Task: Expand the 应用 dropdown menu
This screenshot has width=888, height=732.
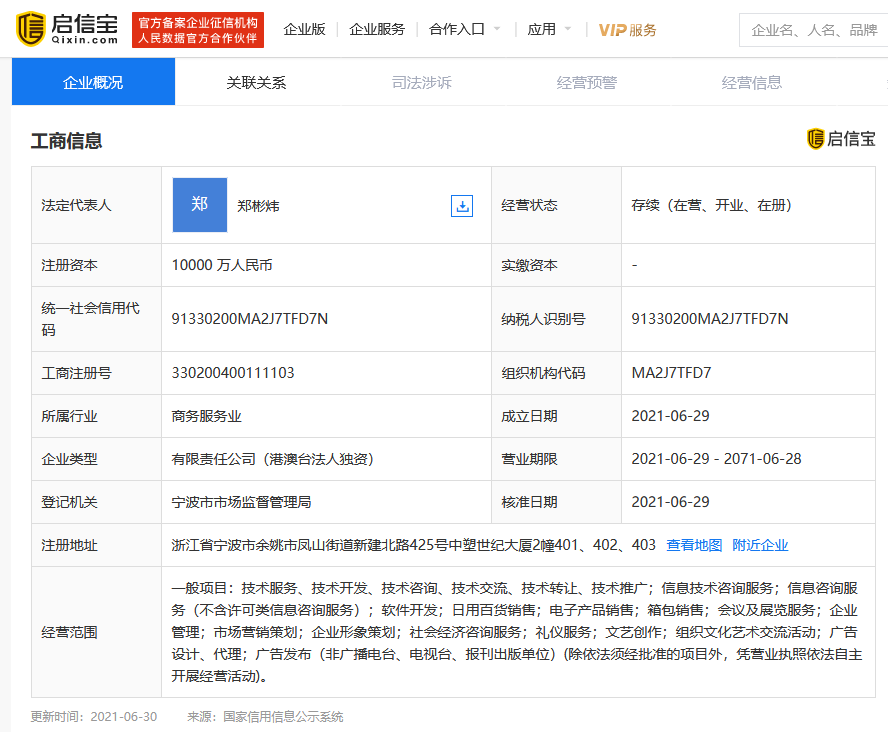Action: (x=550, y=30)
